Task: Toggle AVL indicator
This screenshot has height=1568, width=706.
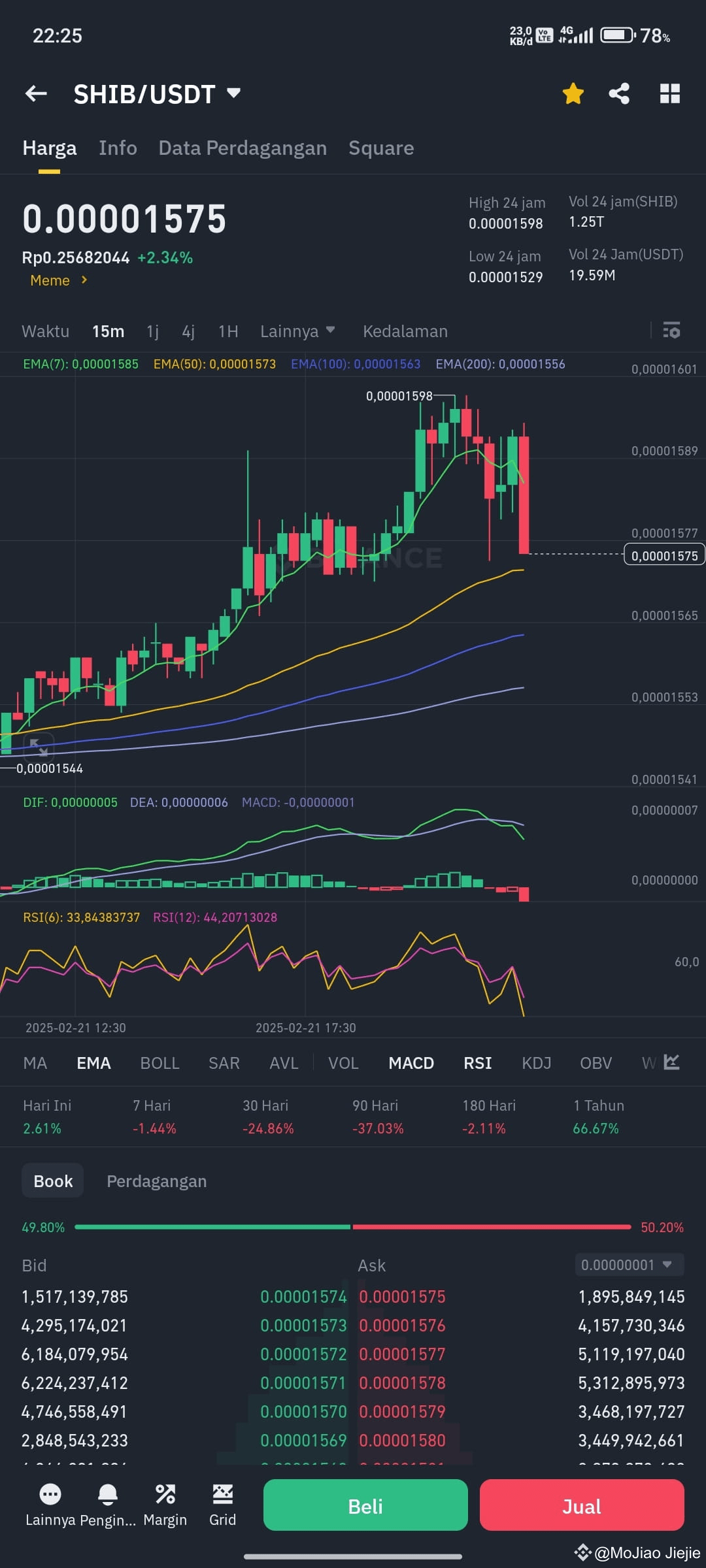Action: (284, 1063)
